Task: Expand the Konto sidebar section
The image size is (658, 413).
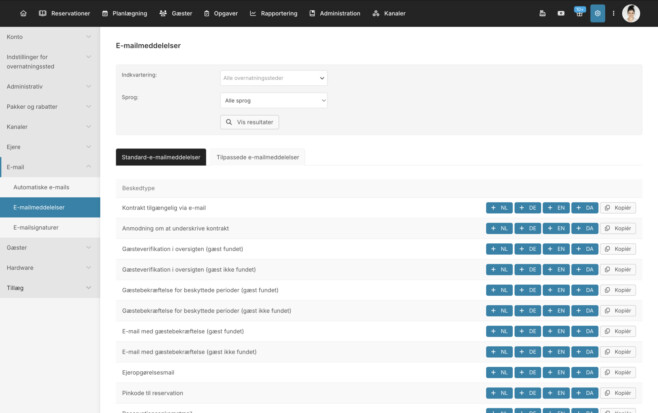Action: tap(50, 37)
